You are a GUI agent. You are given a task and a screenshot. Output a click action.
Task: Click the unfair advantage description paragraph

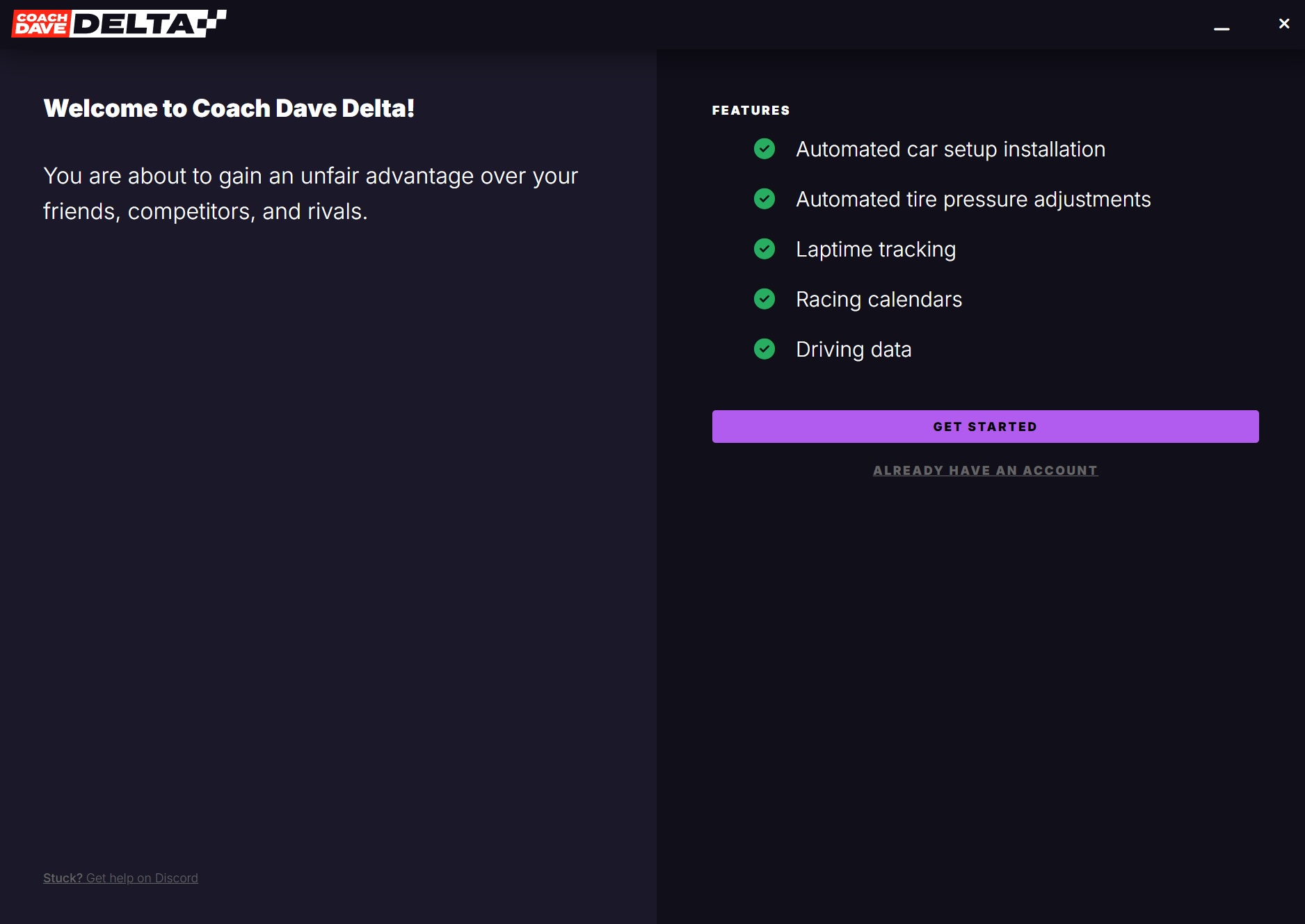pos(310,193)
